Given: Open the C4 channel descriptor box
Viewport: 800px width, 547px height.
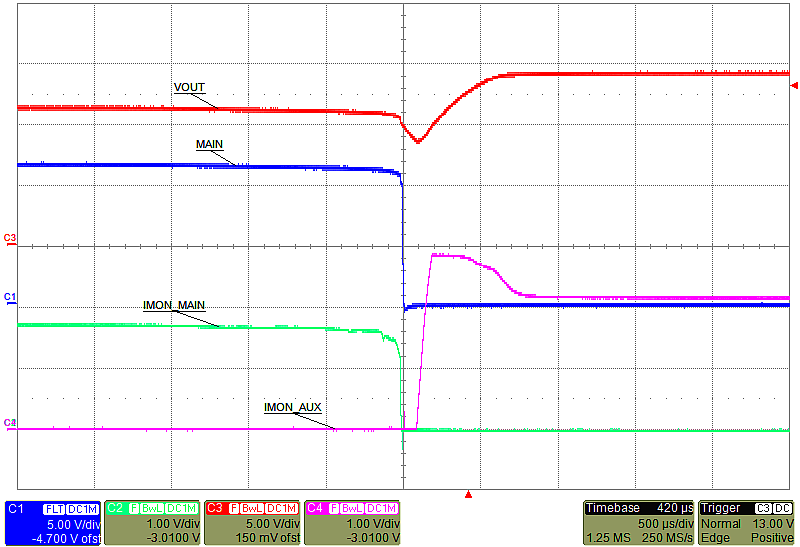Looking at the screenshot, I should (352, 523).
